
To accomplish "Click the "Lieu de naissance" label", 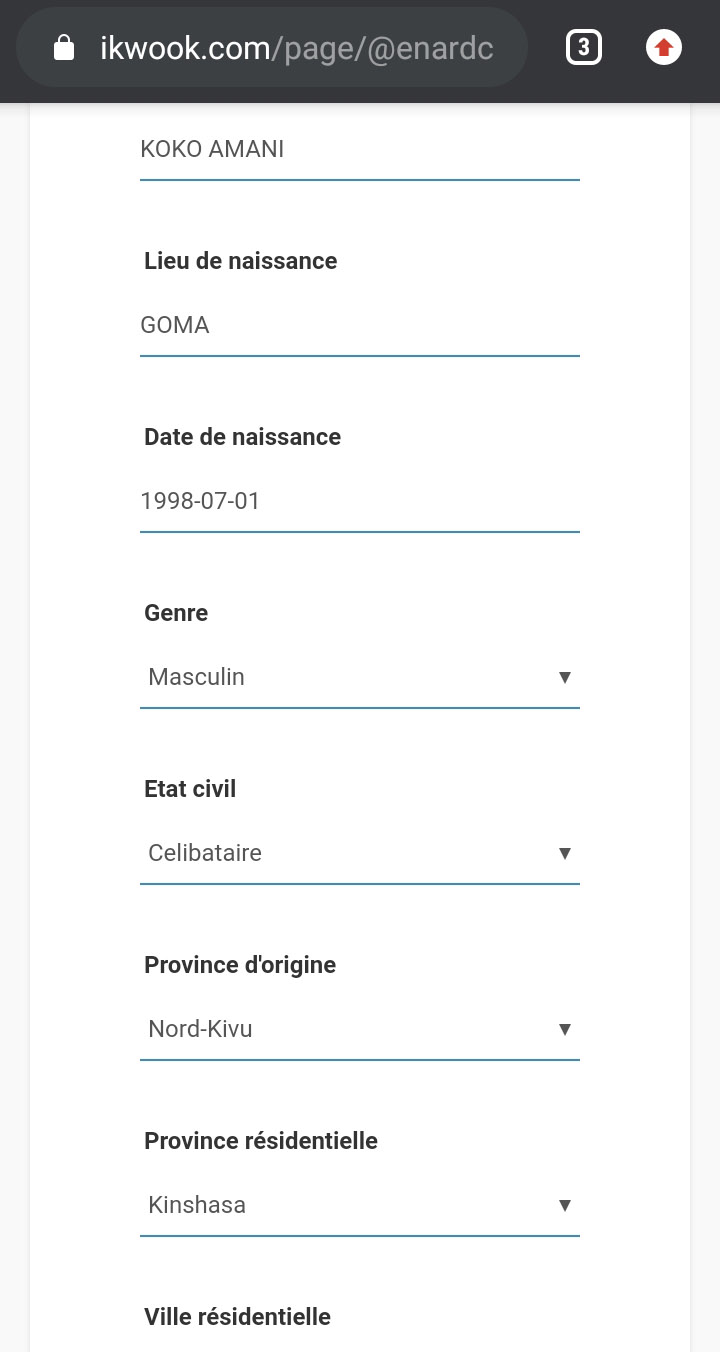I will [240, 261].
